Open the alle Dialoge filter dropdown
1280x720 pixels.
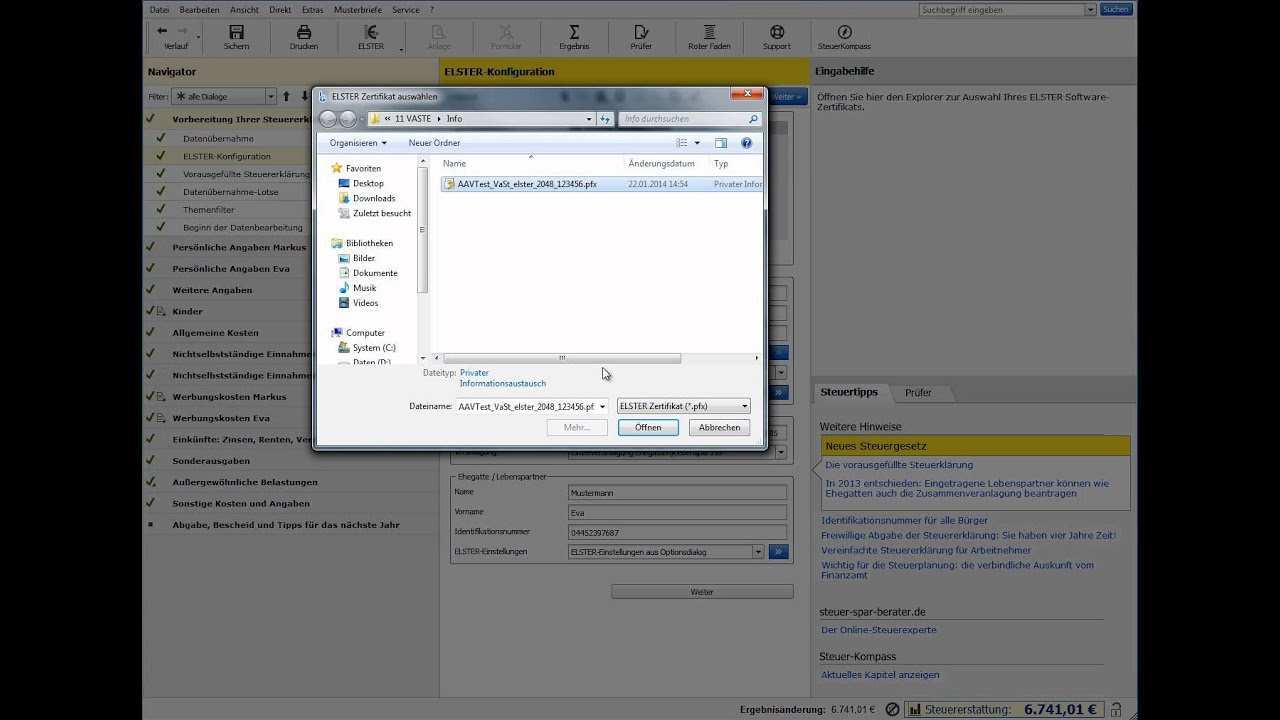tap(224, 97)
